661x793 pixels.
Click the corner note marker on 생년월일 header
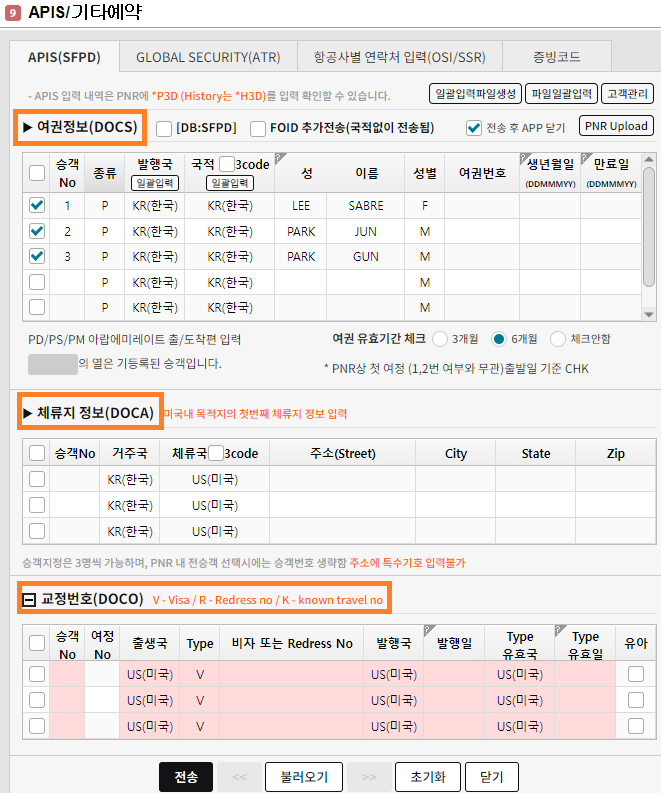[524, 158]
